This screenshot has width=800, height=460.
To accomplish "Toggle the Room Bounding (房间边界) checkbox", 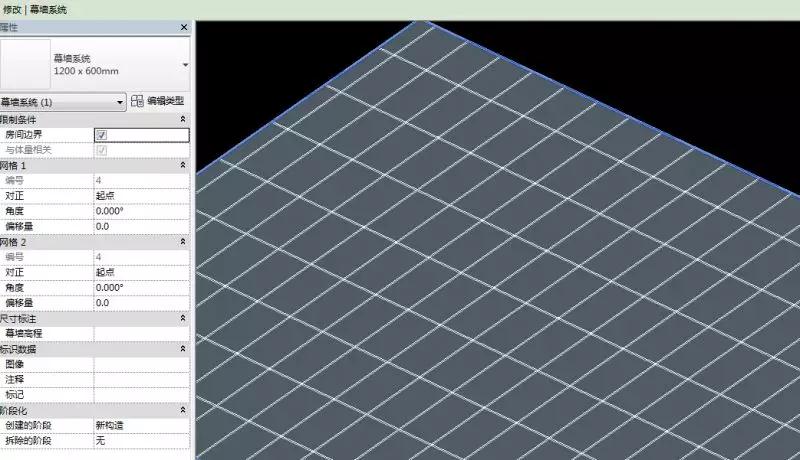I will coord(102,135).
